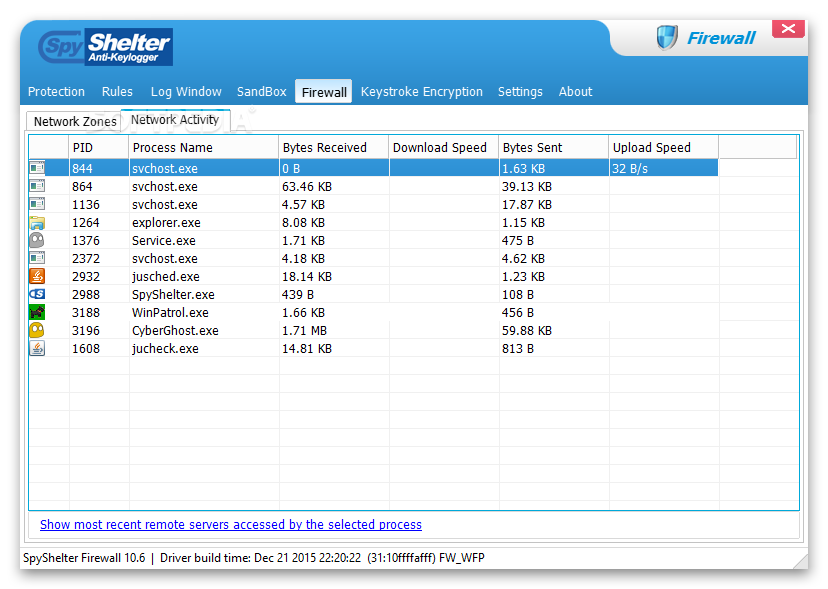
Task: Click the 59.88 KB bytes sent value
Action: pyautogui.click(x=526, y=330)
